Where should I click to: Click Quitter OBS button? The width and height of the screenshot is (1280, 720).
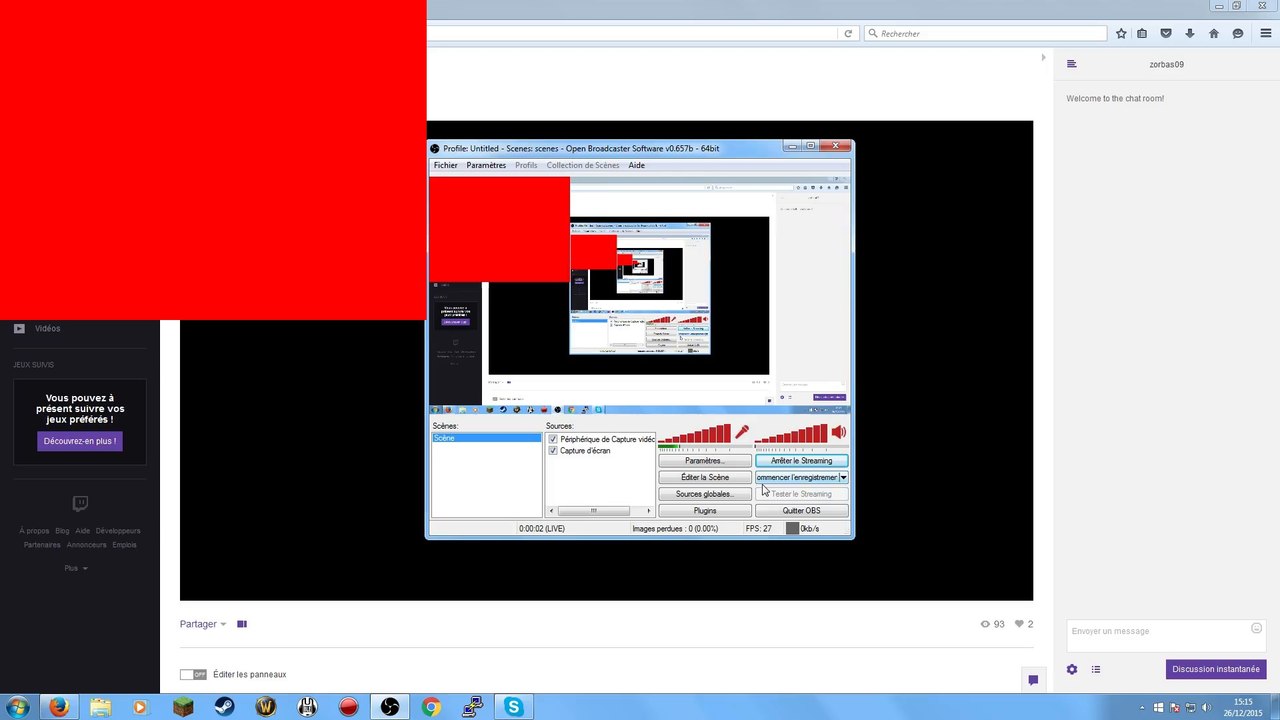[x=801, y=511]
